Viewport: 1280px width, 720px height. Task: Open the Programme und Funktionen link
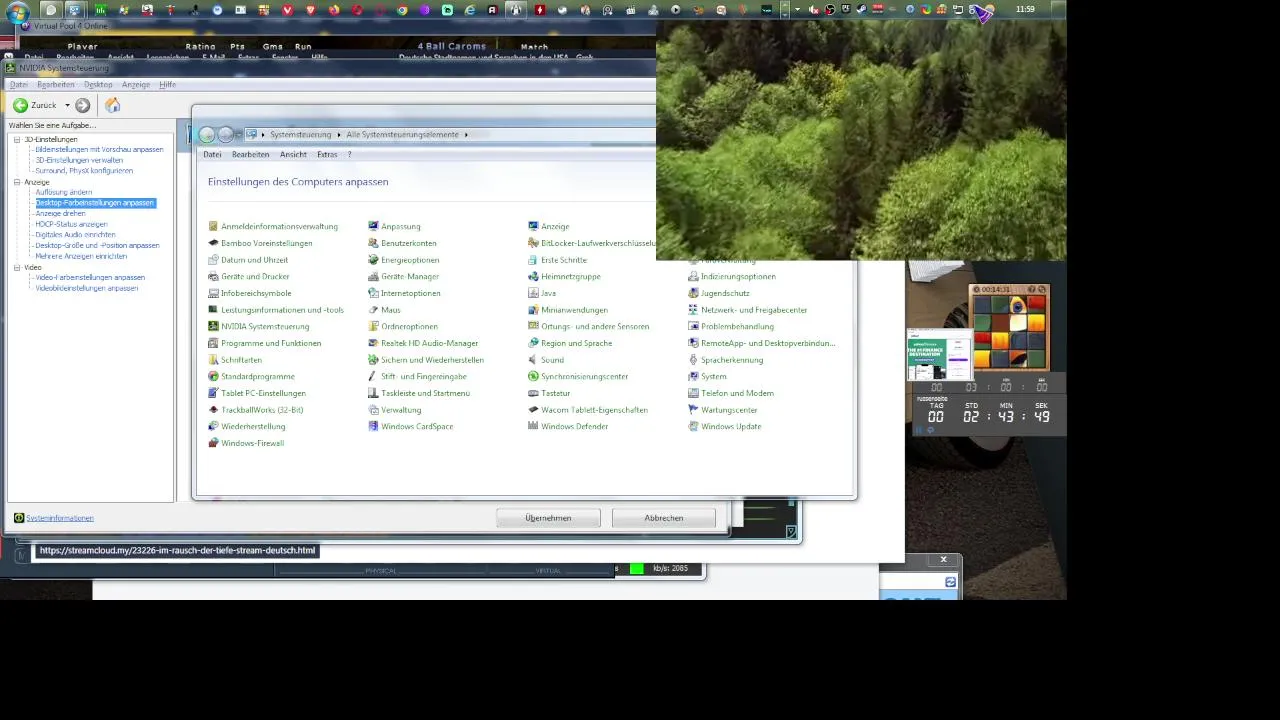pos(271,343)
